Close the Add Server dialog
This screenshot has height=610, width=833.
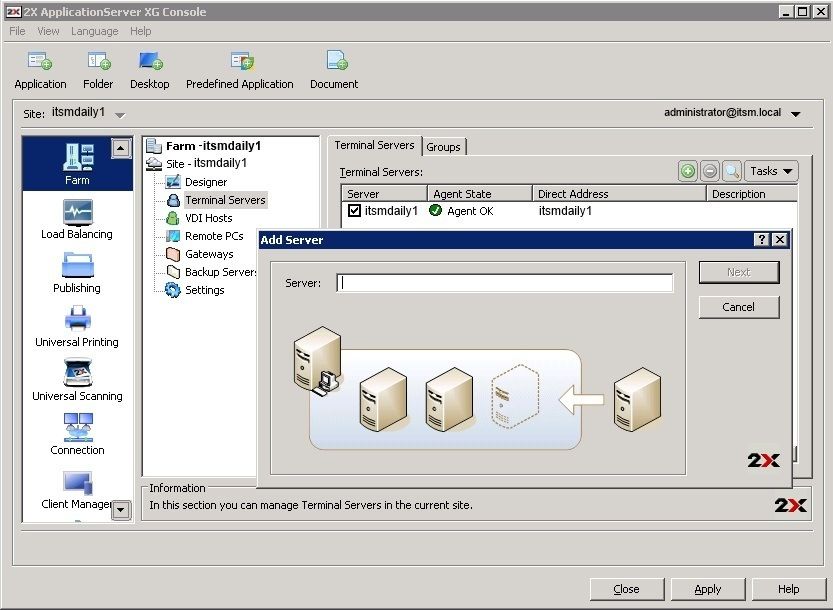click(x=779, y=240)
